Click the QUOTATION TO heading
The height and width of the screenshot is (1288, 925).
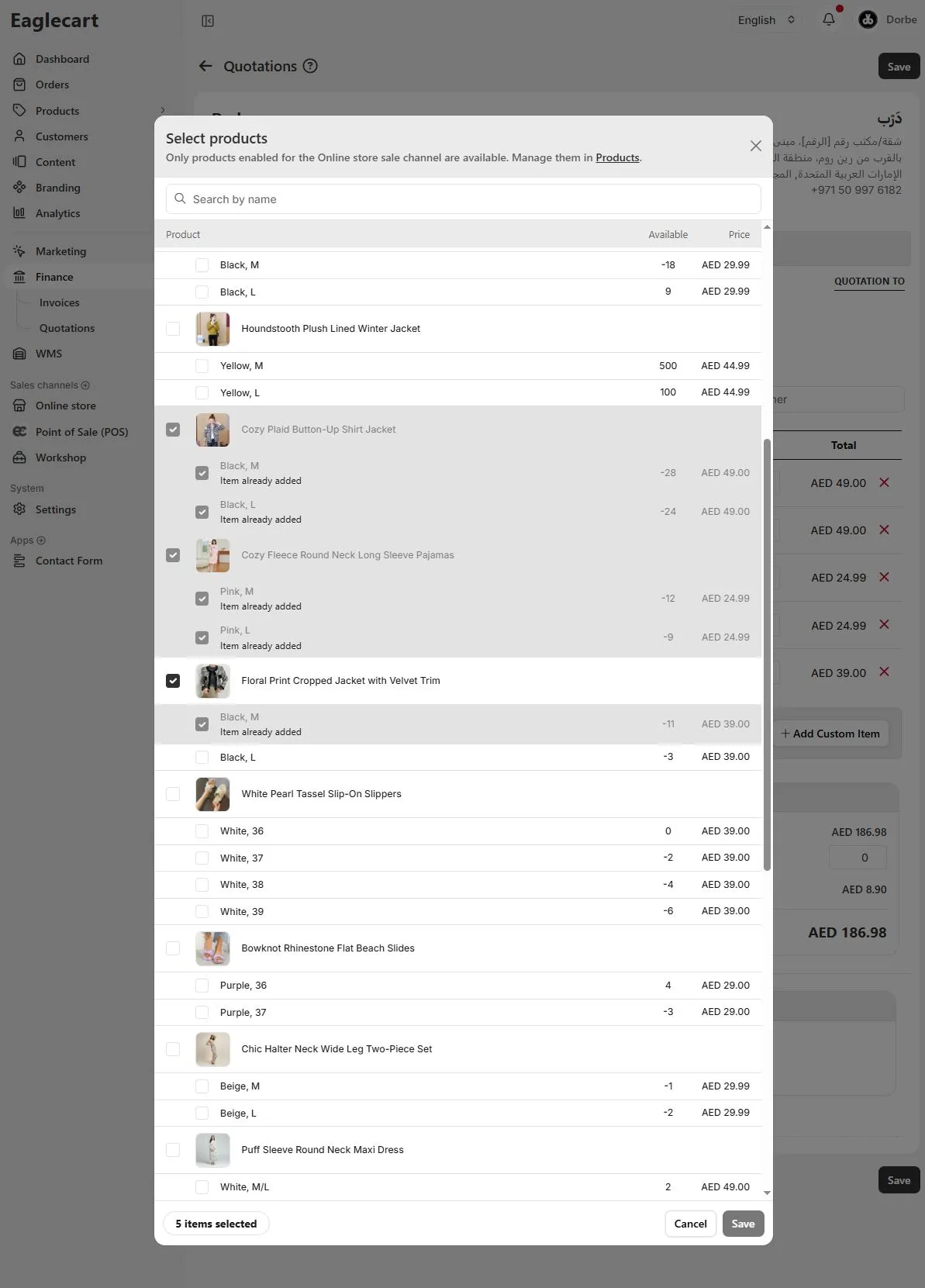[869, 281]
